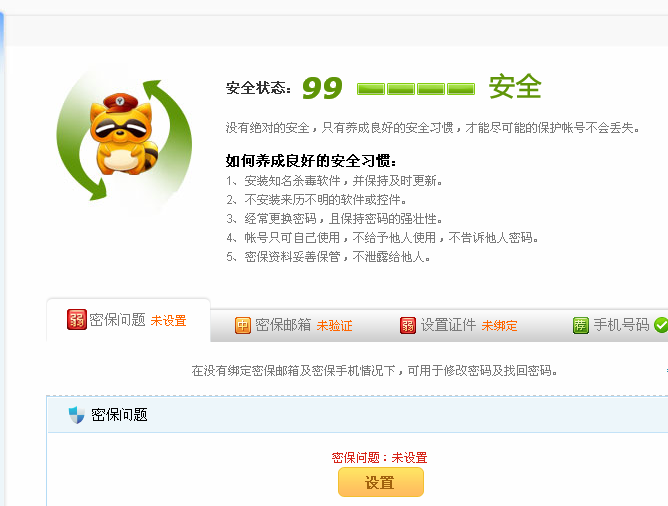Click the raccoon mascot security image
668x506 pixels.
[122, 134]
